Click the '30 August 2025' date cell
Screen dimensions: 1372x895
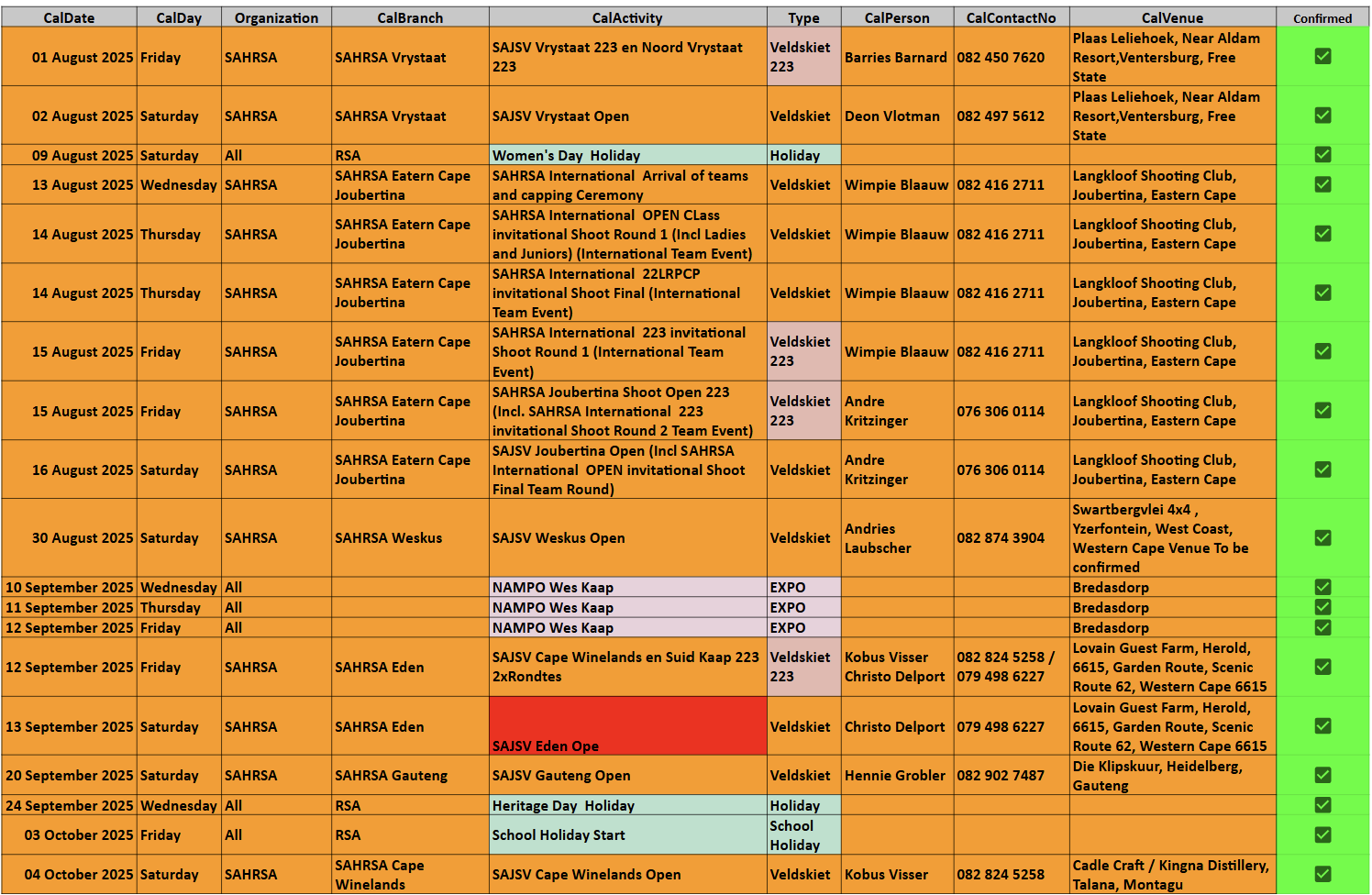[x=69, y=537]
